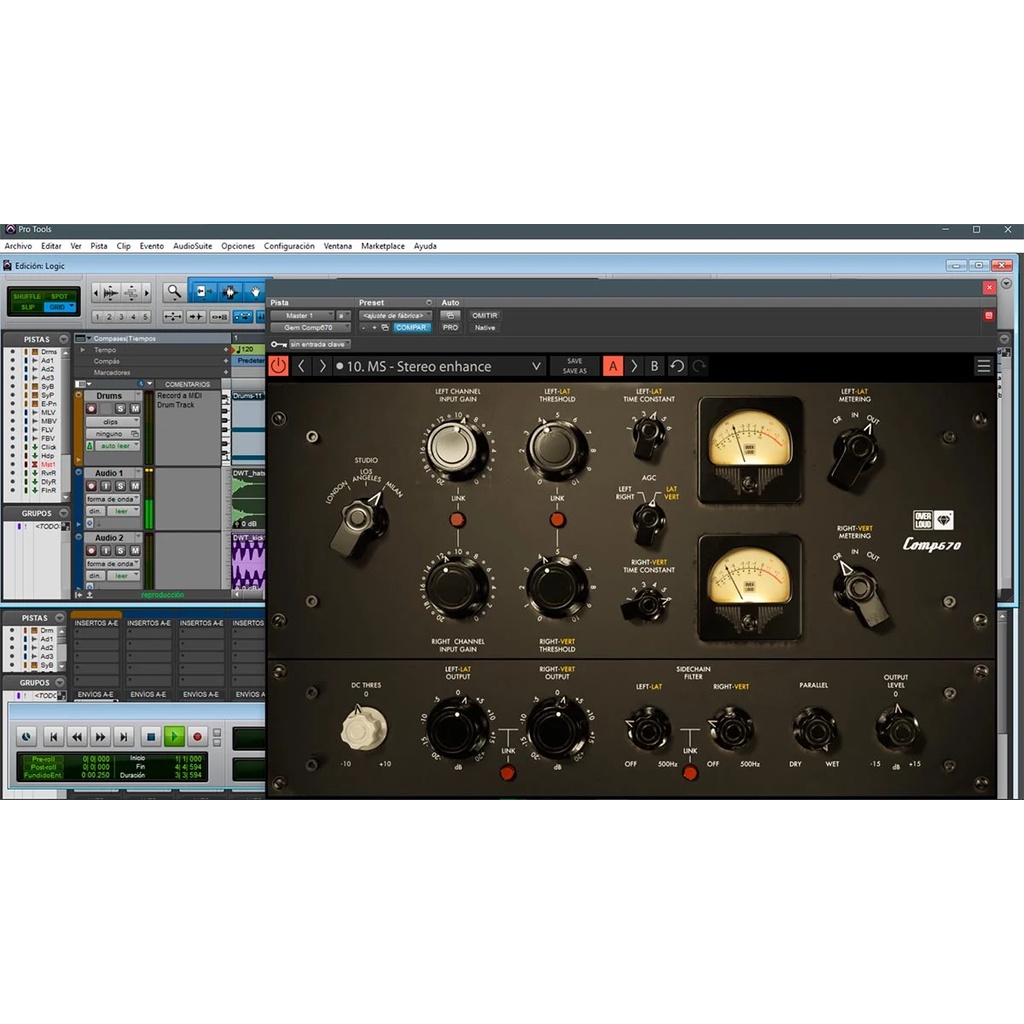Viewport: 1024px width, 1024px height.
Task: Record-enable the Drums track
Action: [91, 409]
